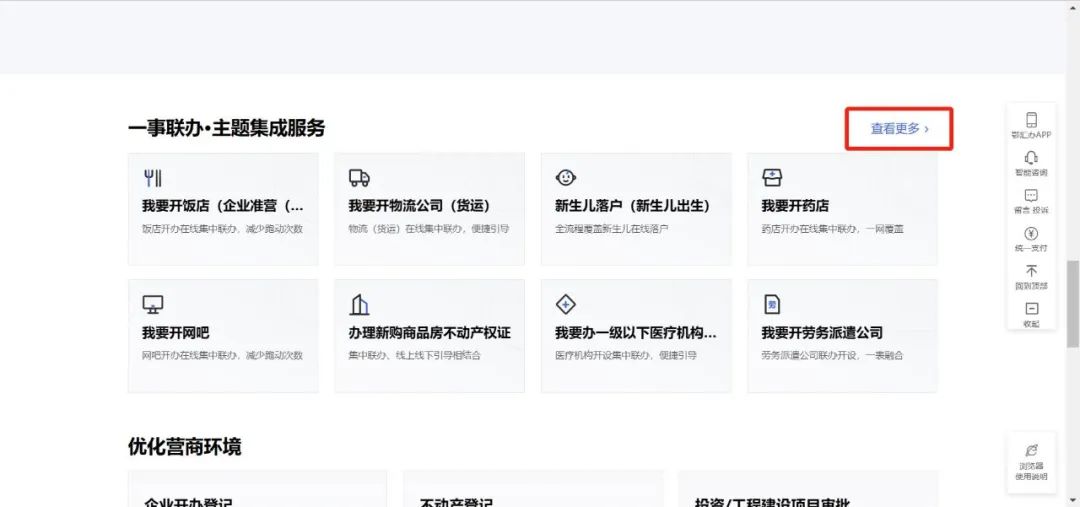Viewport: 1080px width, 507px height.
Task: Click the logistics truck icon
Action: click(359, 178)
